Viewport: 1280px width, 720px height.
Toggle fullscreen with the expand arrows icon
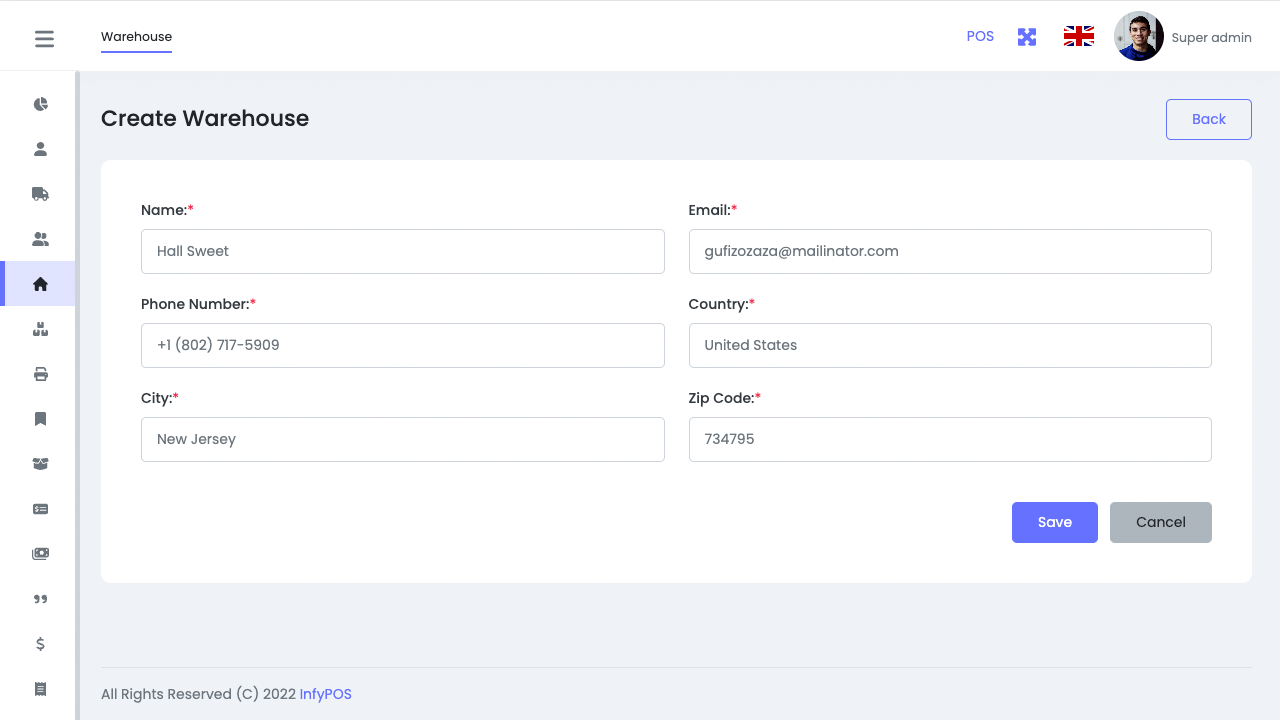(1027, 37)
